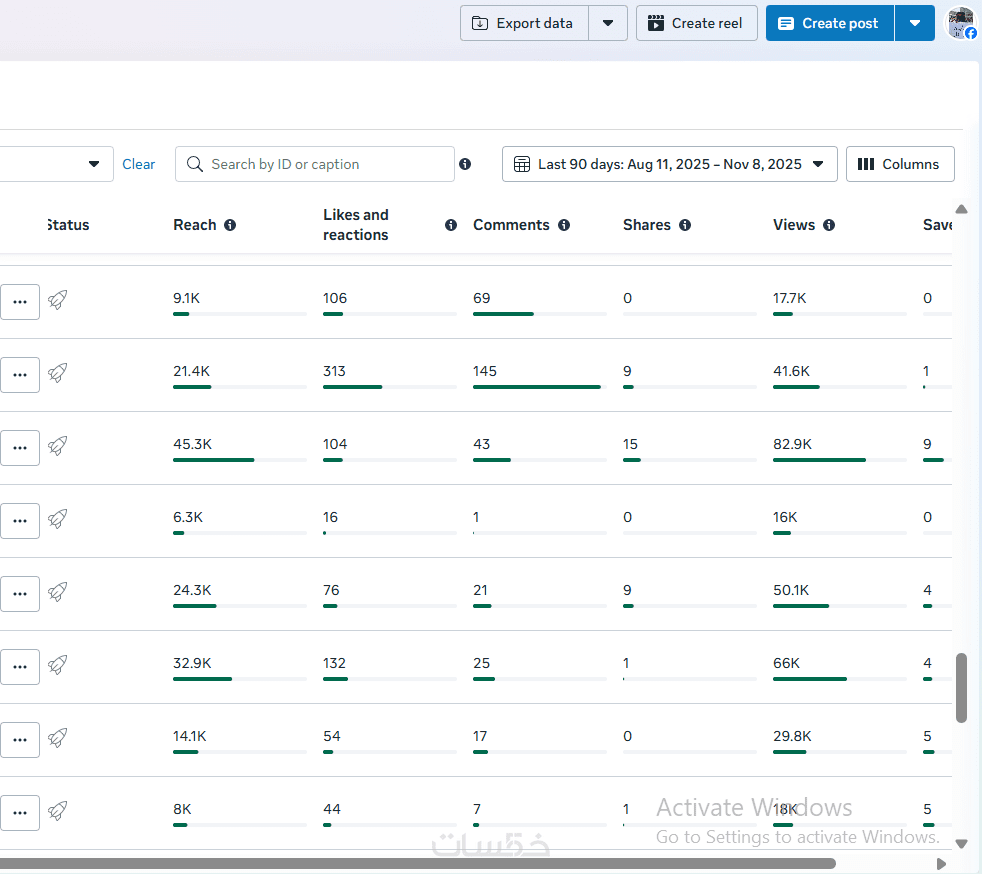This screenshot has height=874, width=982.
Task: Open three-dot menu for 21.4K reach row
Action: 19,374
